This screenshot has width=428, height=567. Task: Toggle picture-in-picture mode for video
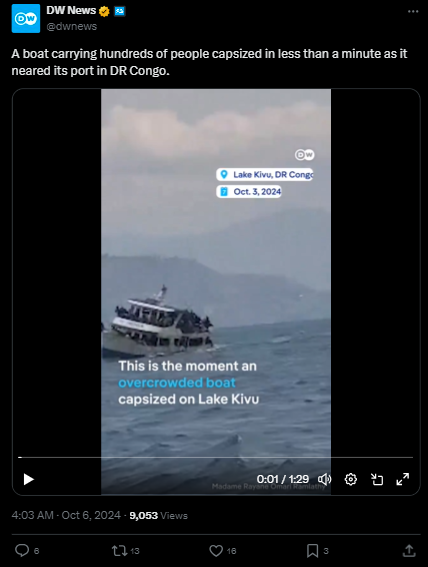coord(377,479)
